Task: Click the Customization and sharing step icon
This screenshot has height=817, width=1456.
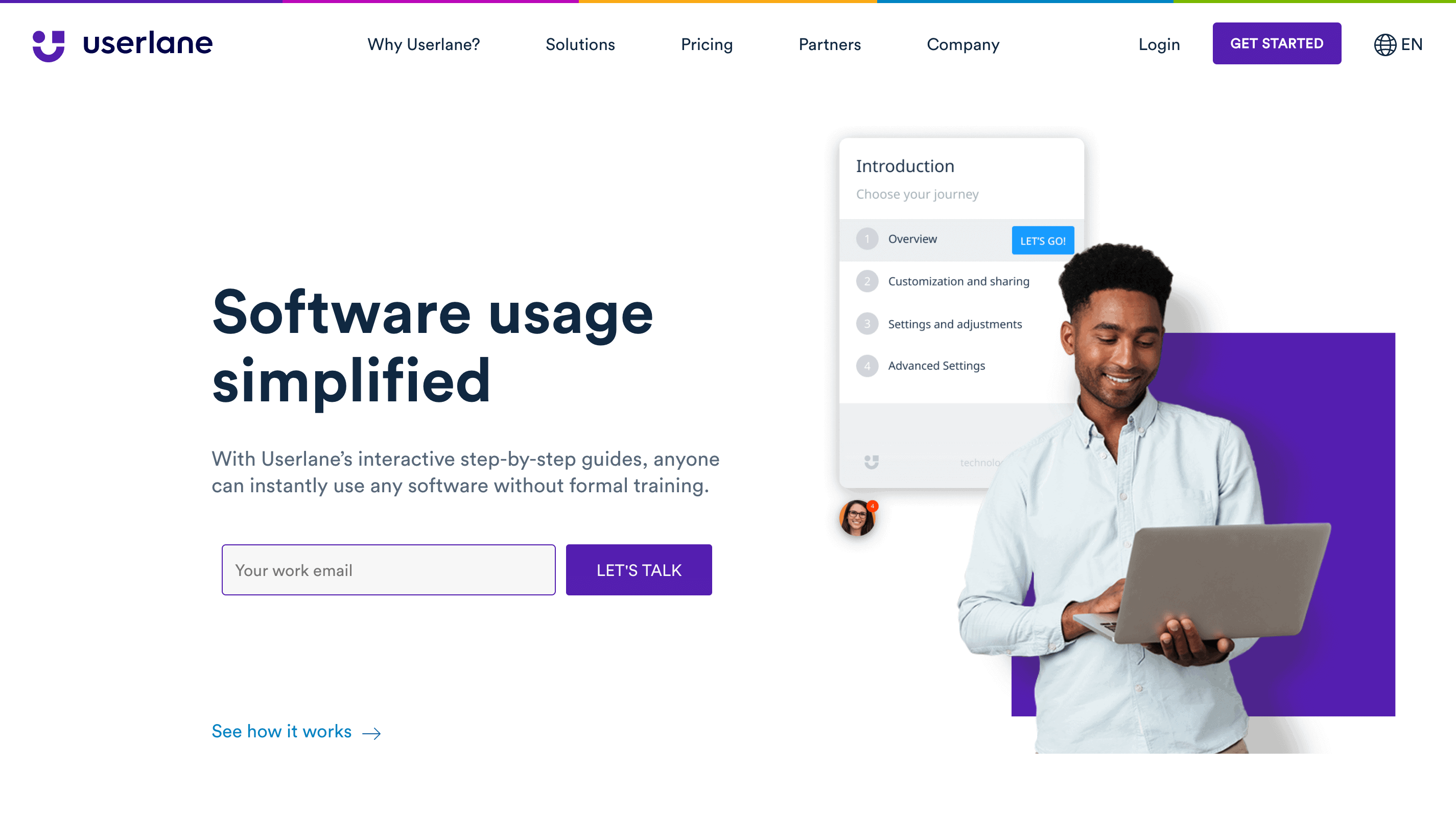Action: coord(867,281)
